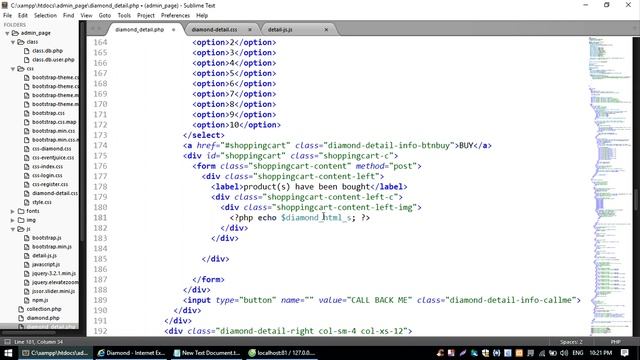Open the Goto menu
The height and width of the screenshot is (360, 640).
pyautogui.click(x=105, y=16)
